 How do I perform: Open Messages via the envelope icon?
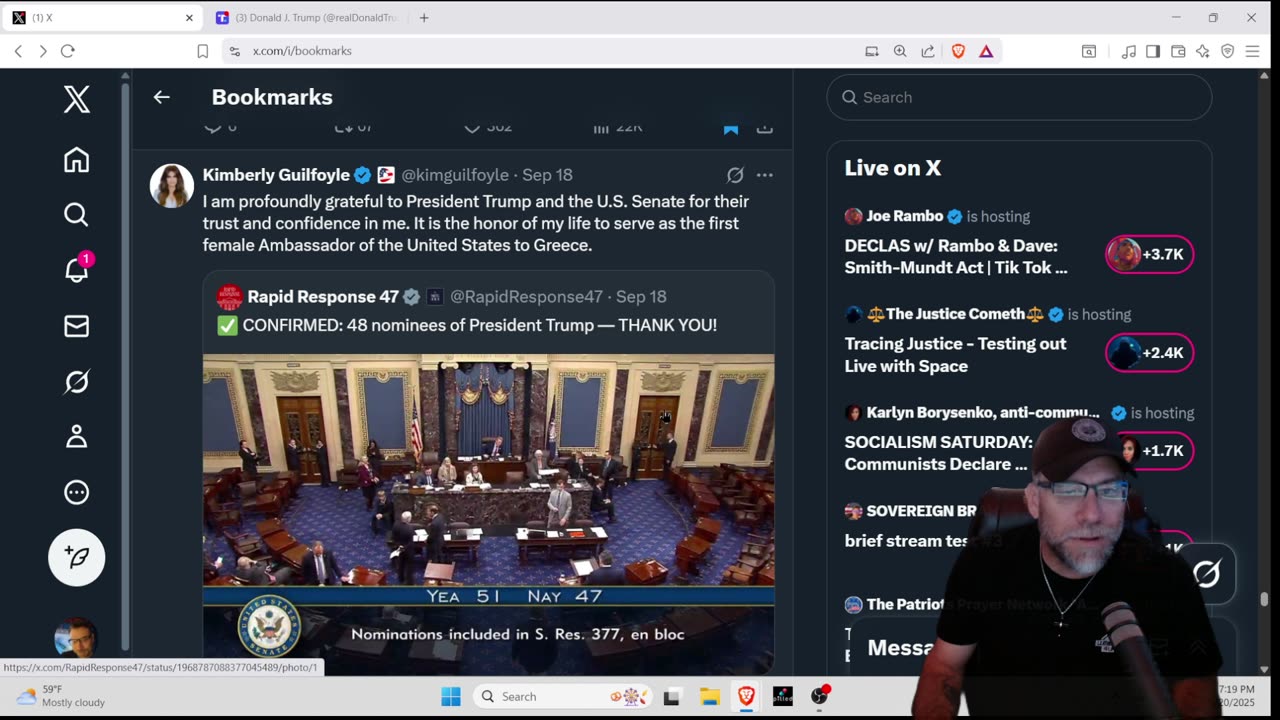point(77,326)
